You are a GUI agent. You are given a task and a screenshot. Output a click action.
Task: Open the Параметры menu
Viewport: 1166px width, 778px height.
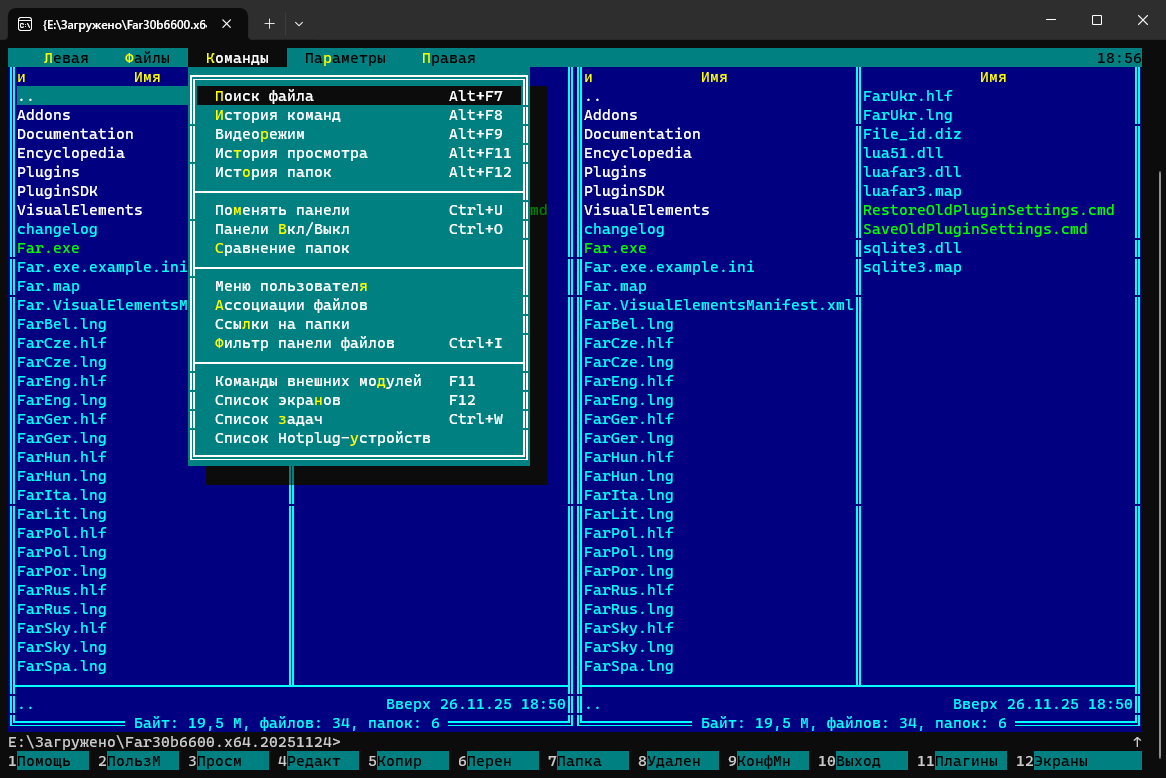[345, 58]
